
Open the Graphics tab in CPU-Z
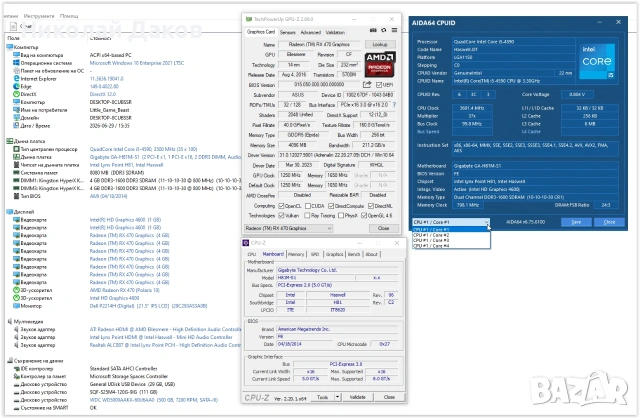click(335, 254)
